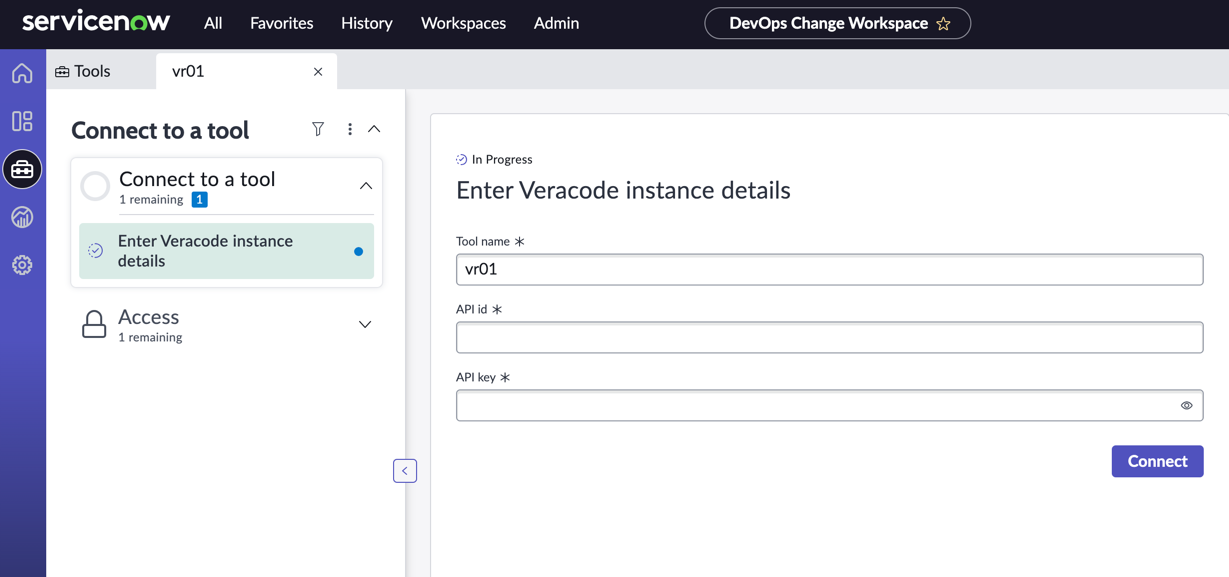Click the 1 remaining count badge
This screenshot has width=1229, height=577.
(x=200, y=199)
